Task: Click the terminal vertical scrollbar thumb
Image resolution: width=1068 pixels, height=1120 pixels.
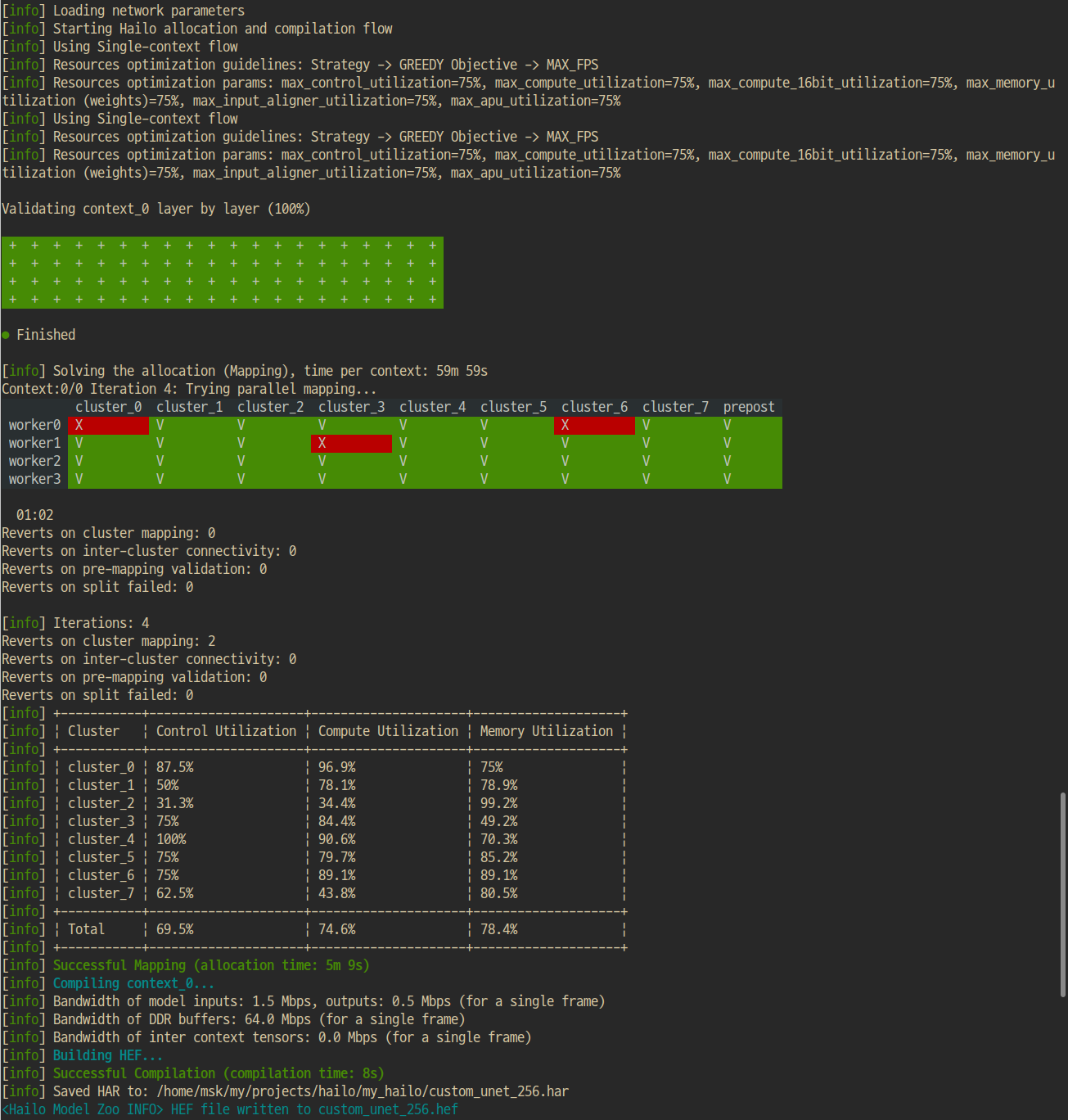Action: (x=1062, y=894)
